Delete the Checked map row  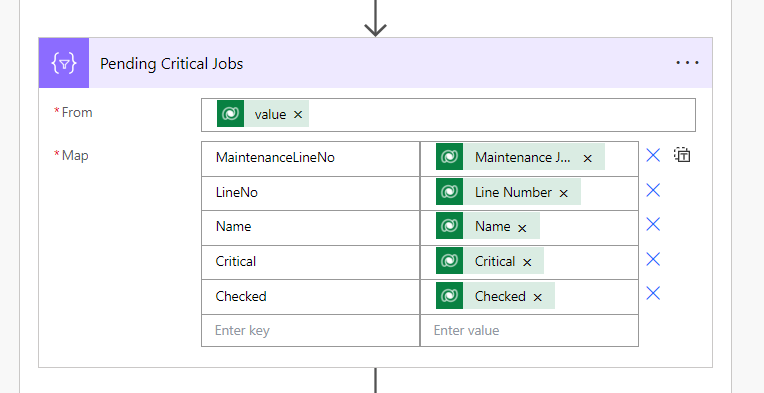[653, 293]
